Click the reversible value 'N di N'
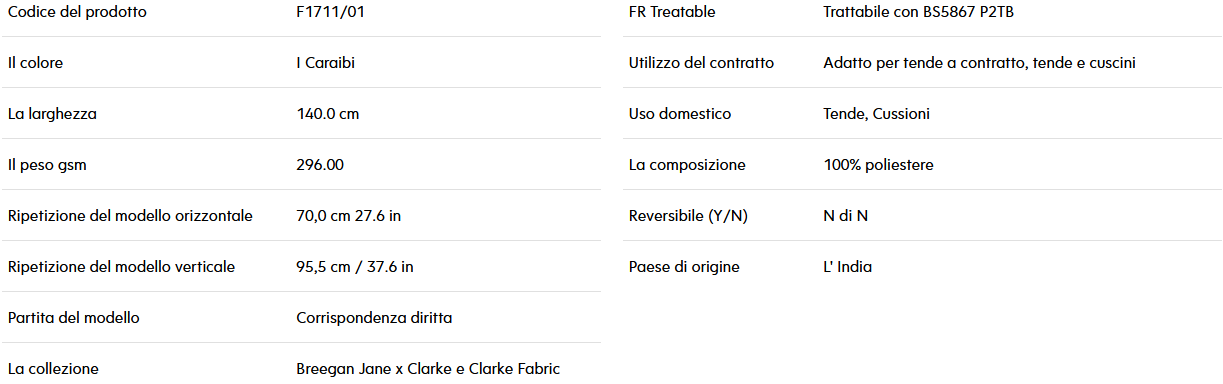1223x384 pixels. (846, 216)
